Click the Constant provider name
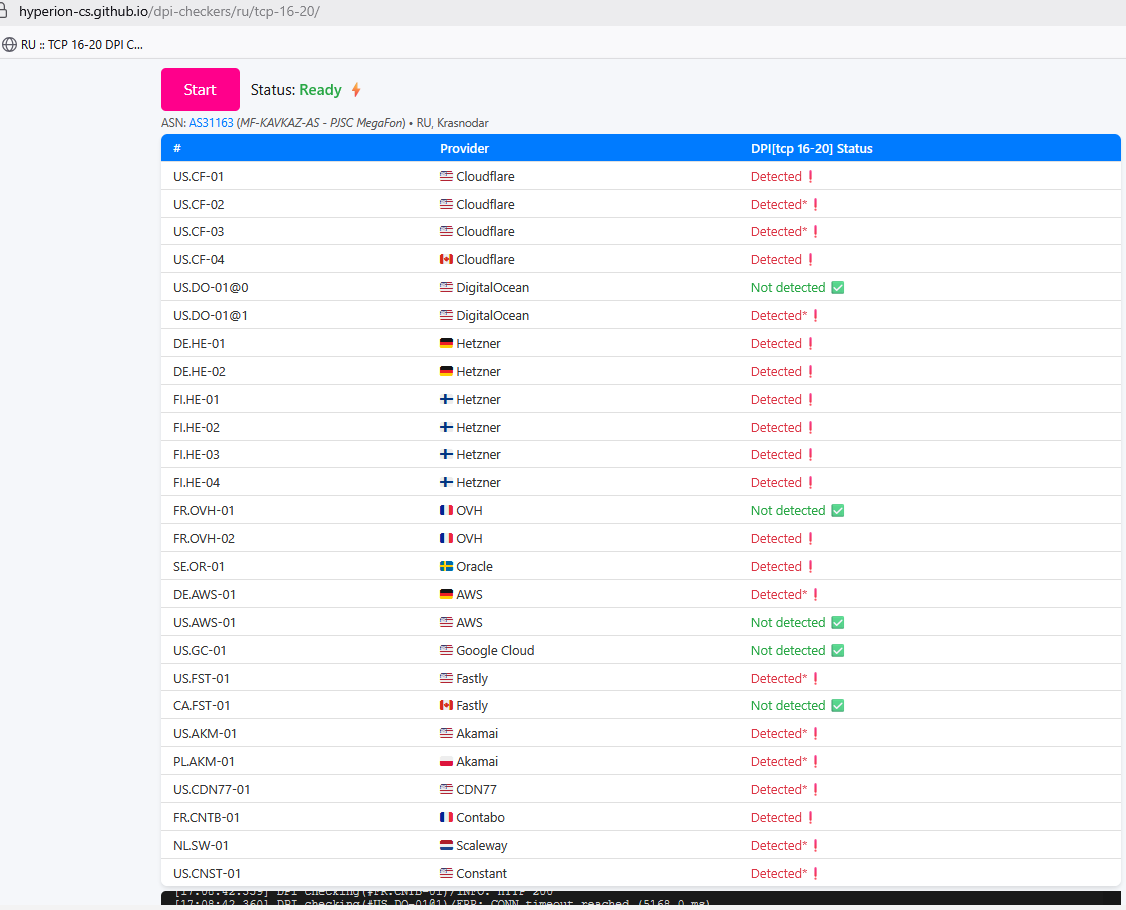The width and height of the screenshot is (1126, 910). pyautogui.click(x=481, y=873)
